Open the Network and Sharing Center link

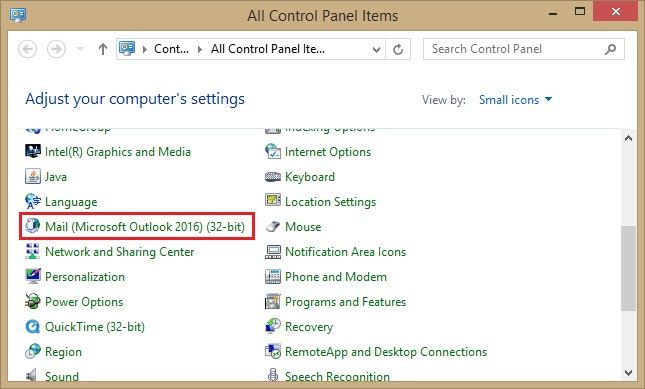[119, 252]
